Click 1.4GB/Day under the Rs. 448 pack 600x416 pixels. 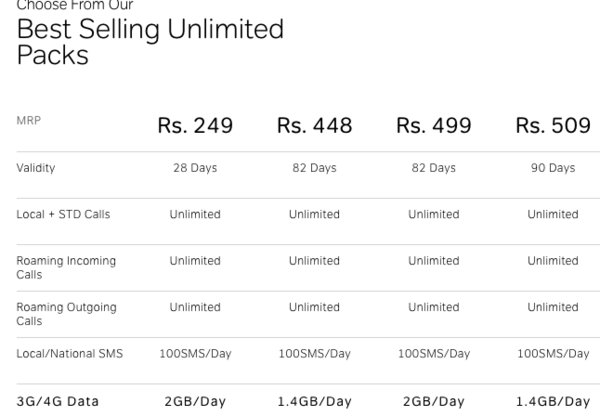coord(314,402)
